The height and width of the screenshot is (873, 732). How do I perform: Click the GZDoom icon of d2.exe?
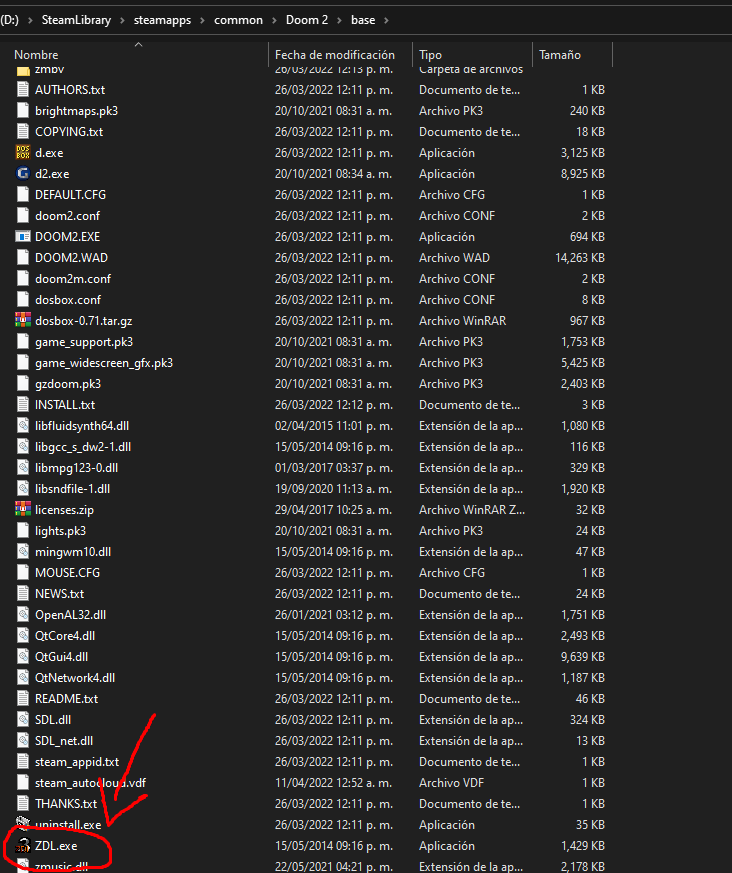tap(23, 174)
